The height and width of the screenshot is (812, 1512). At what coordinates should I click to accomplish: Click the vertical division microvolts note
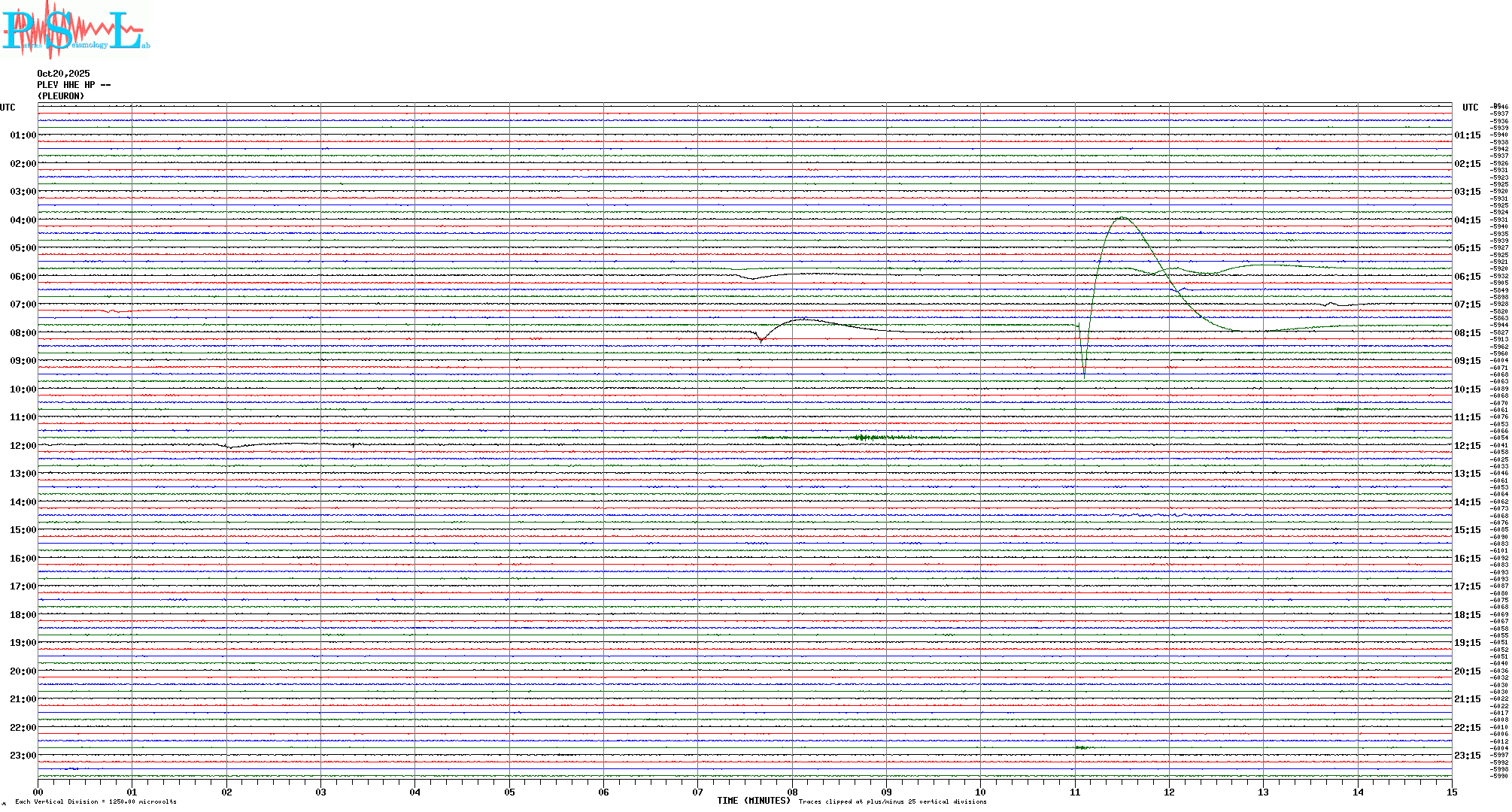pyautogui.click(x=96, y=802)
